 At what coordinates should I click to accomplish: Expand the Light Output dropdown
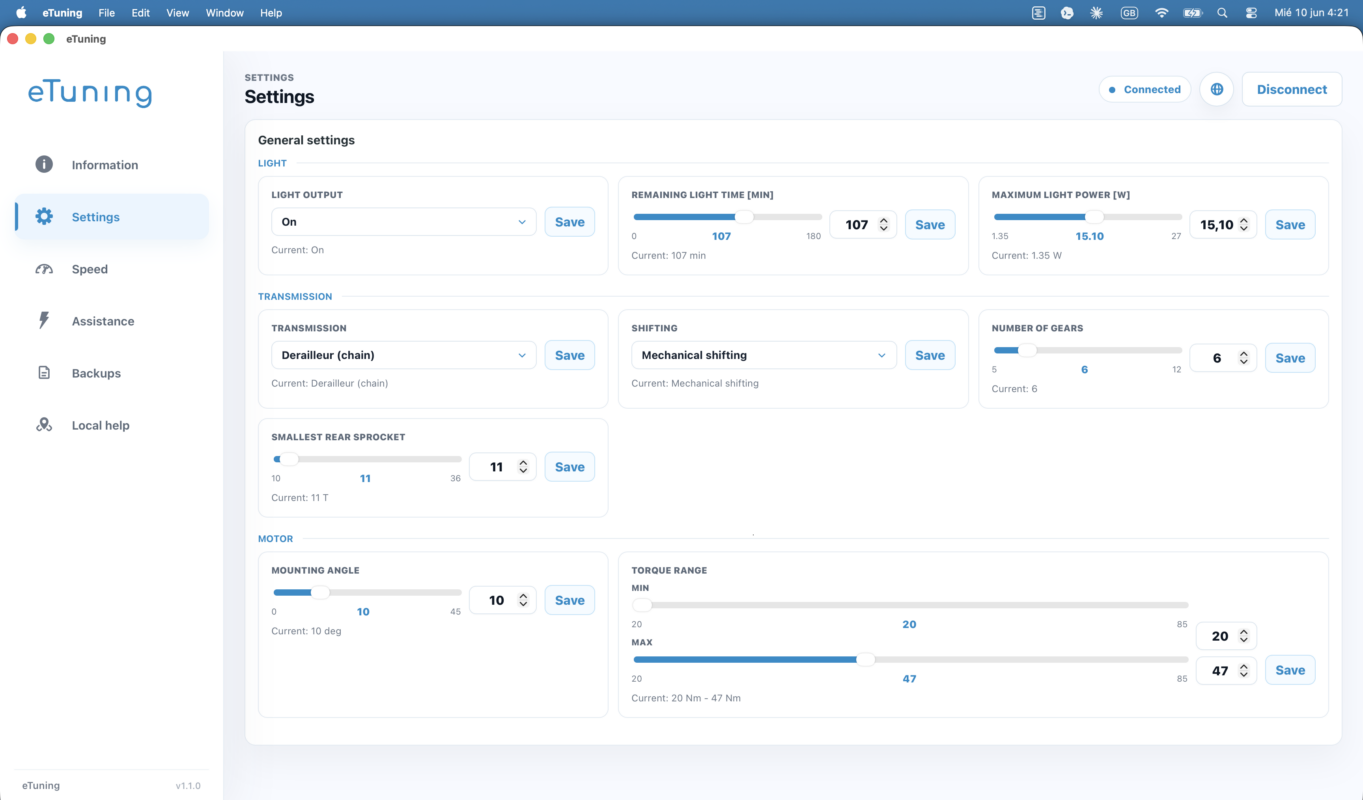click(x=404, y=222)
